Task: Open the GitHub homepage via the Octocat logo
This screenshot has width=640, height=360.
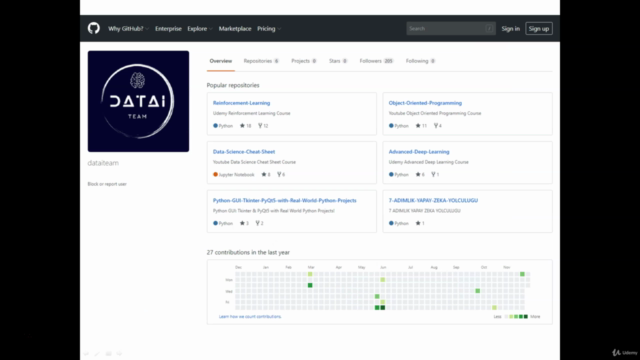Action: point(93,28)
